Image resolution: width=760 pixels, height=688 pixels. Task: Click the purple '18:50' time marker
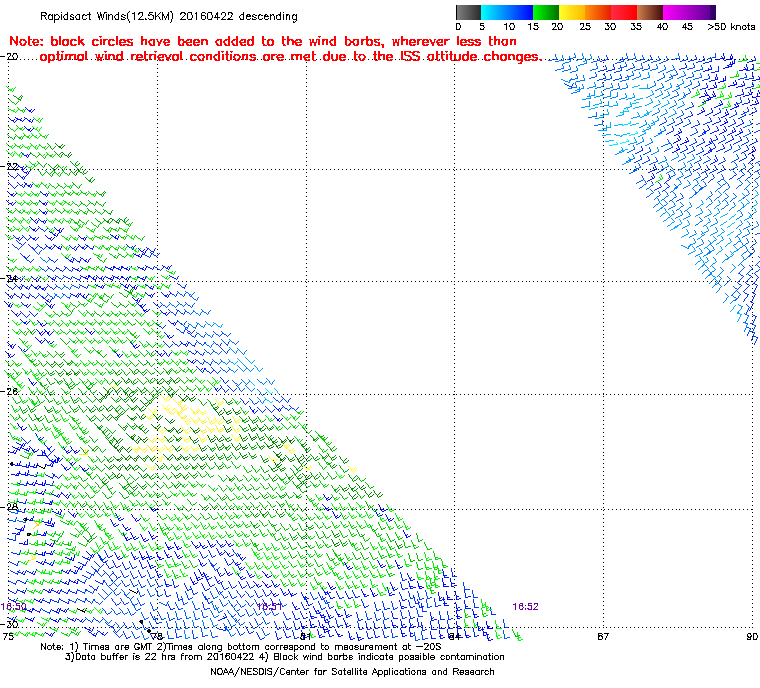(14, 607)
